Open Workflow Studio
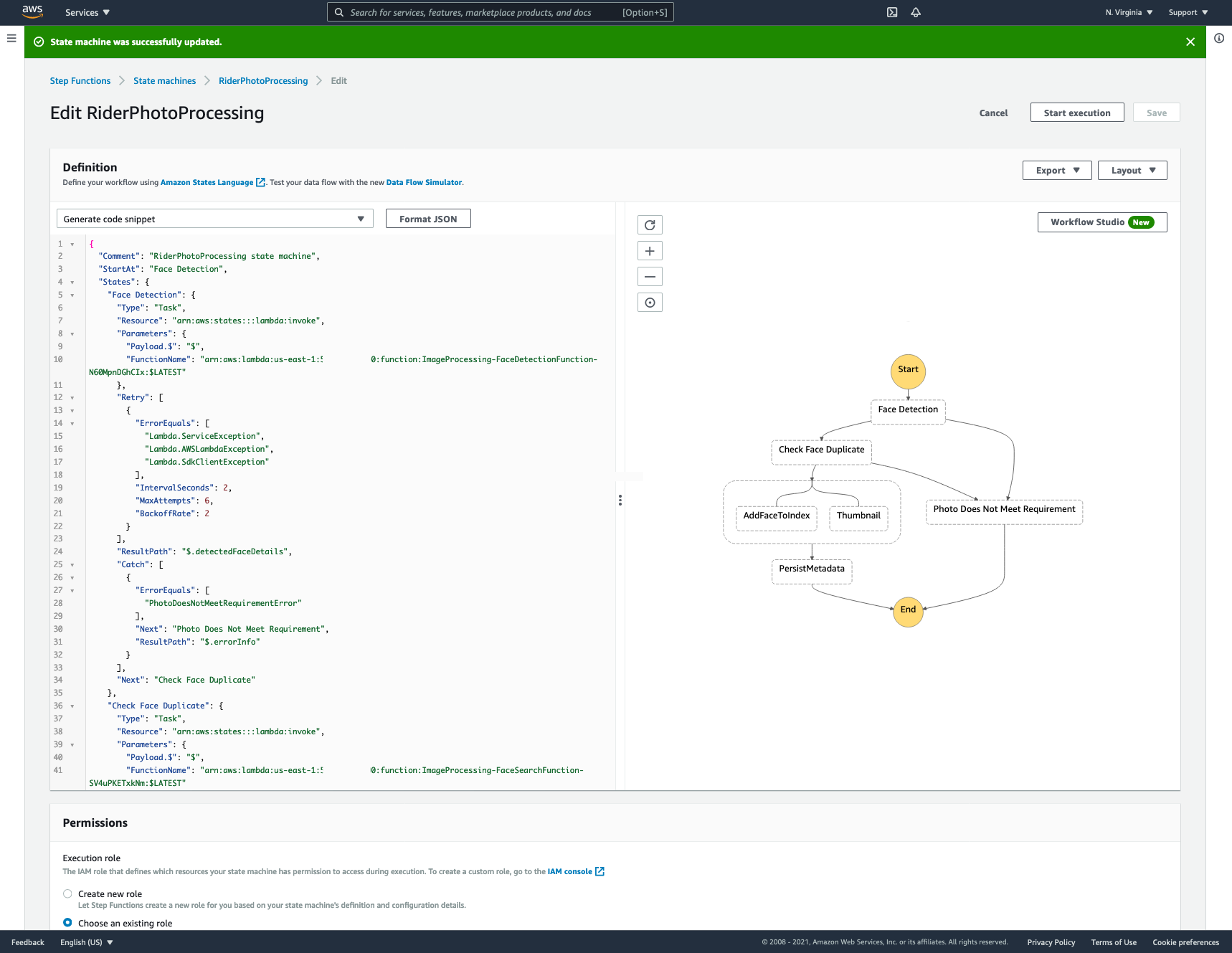Screen dimensions: 1232x953 1102,222
